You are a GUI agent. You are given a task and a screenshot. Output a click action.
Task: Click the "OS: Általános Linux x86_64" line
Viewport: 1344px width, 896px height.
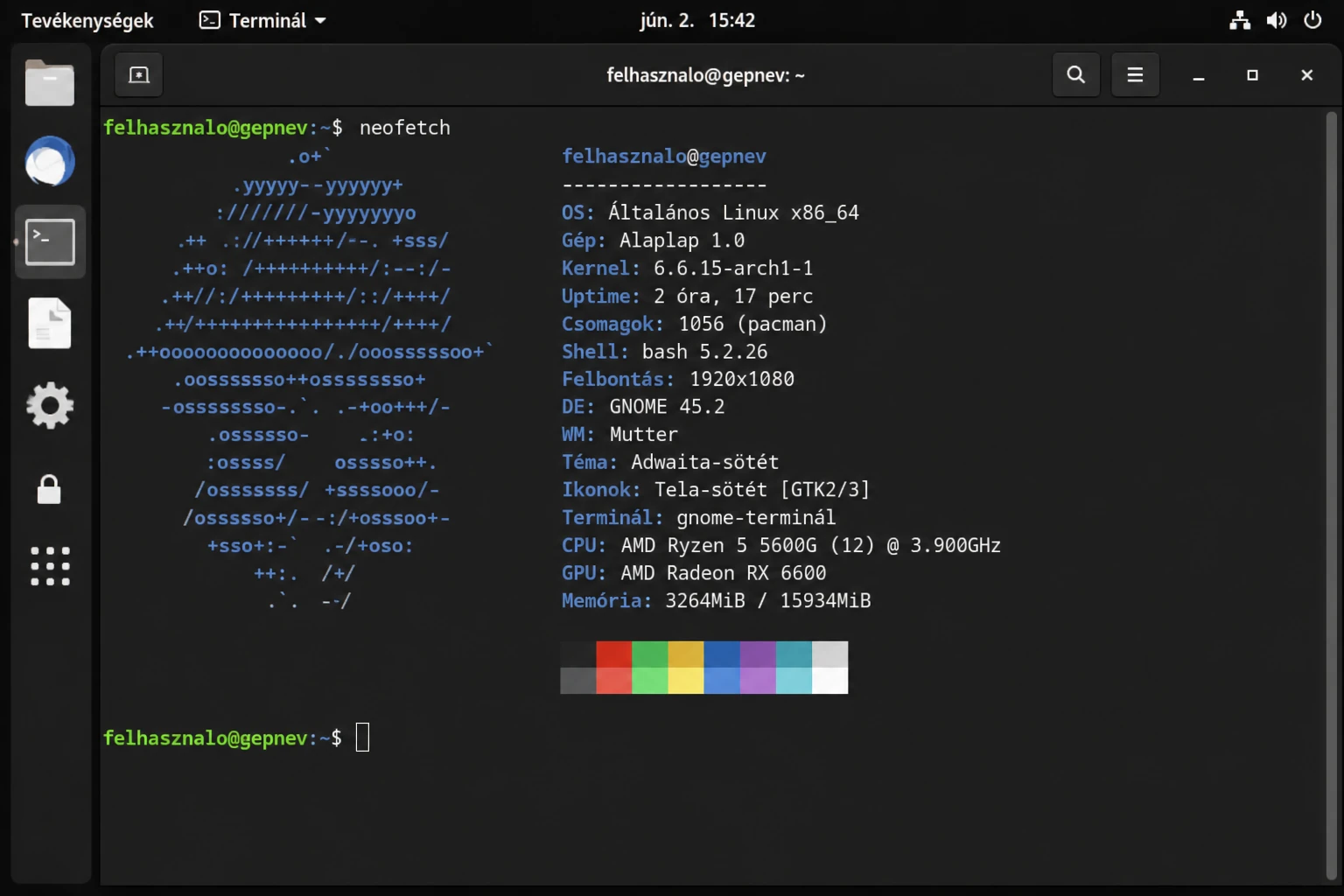point(710,213)
